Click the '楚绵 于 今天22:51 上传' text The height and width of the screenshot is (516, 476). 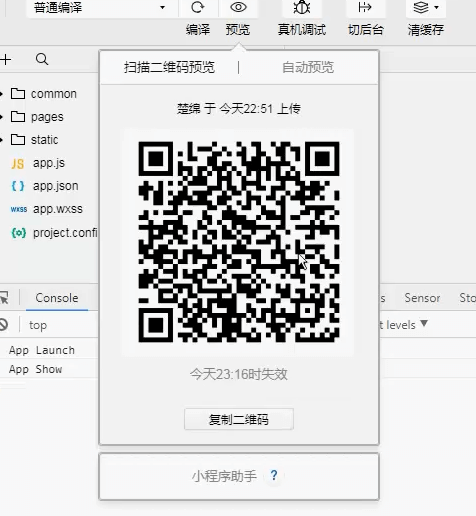point(239,109)
